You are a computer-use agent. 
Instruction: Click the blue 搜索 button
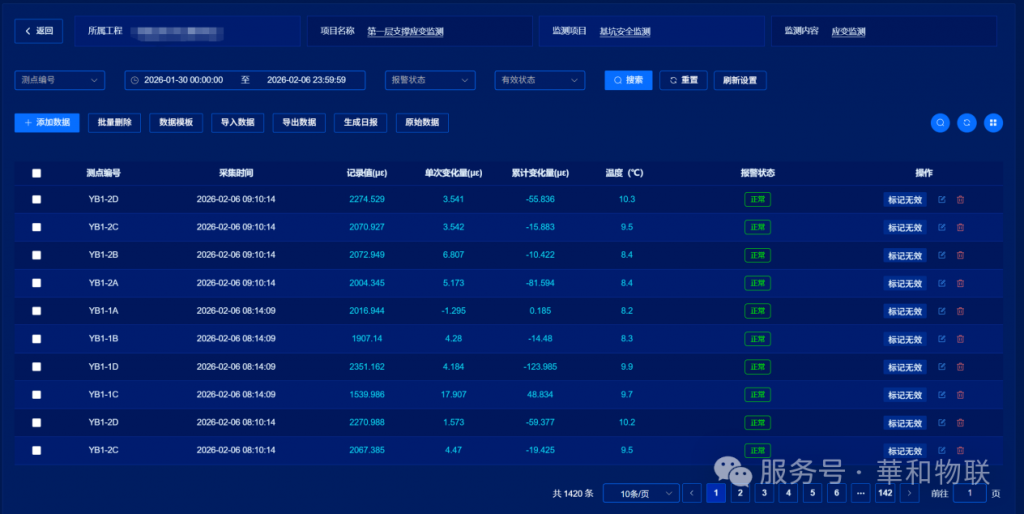tap(628, 80)
